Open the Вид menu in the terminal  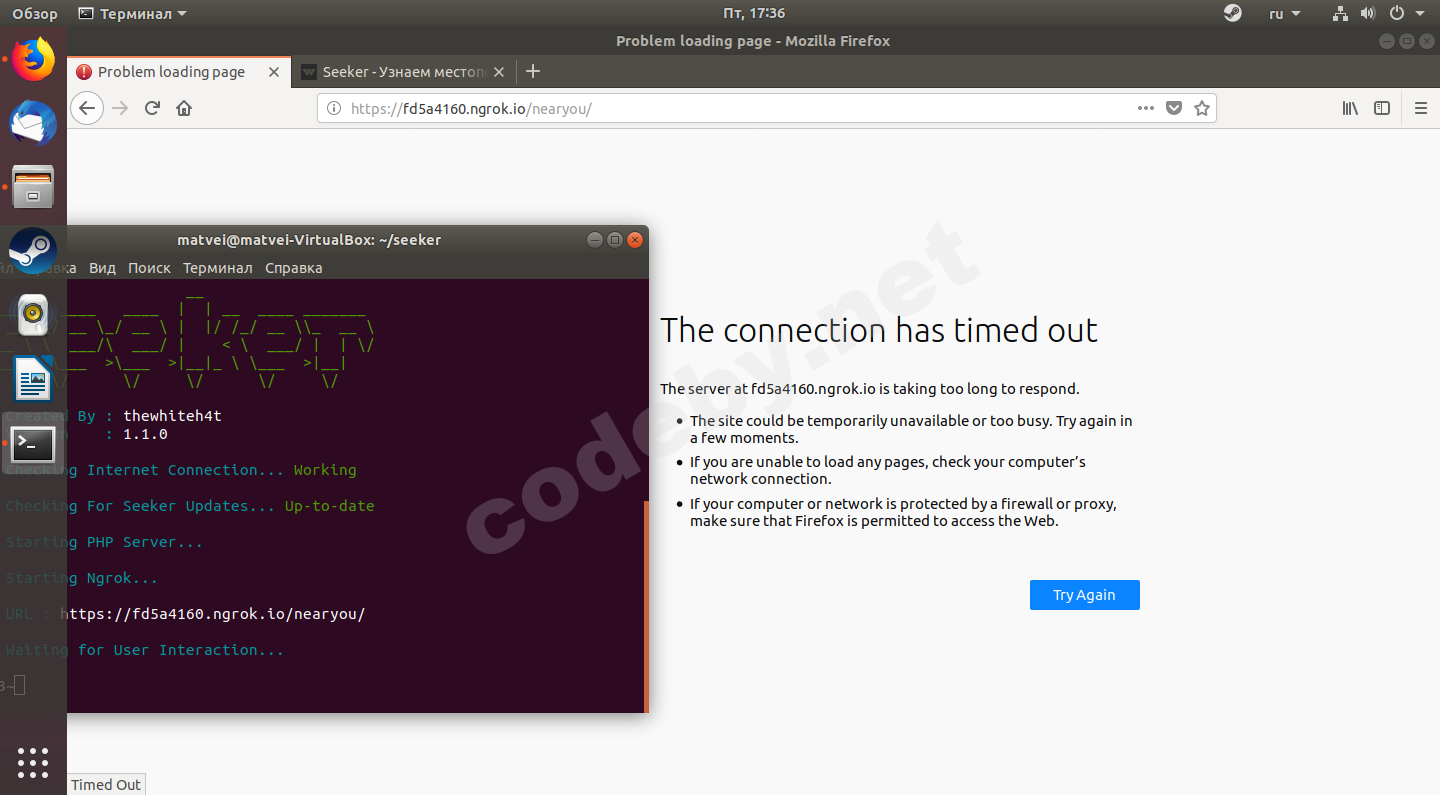click(102, 268)
